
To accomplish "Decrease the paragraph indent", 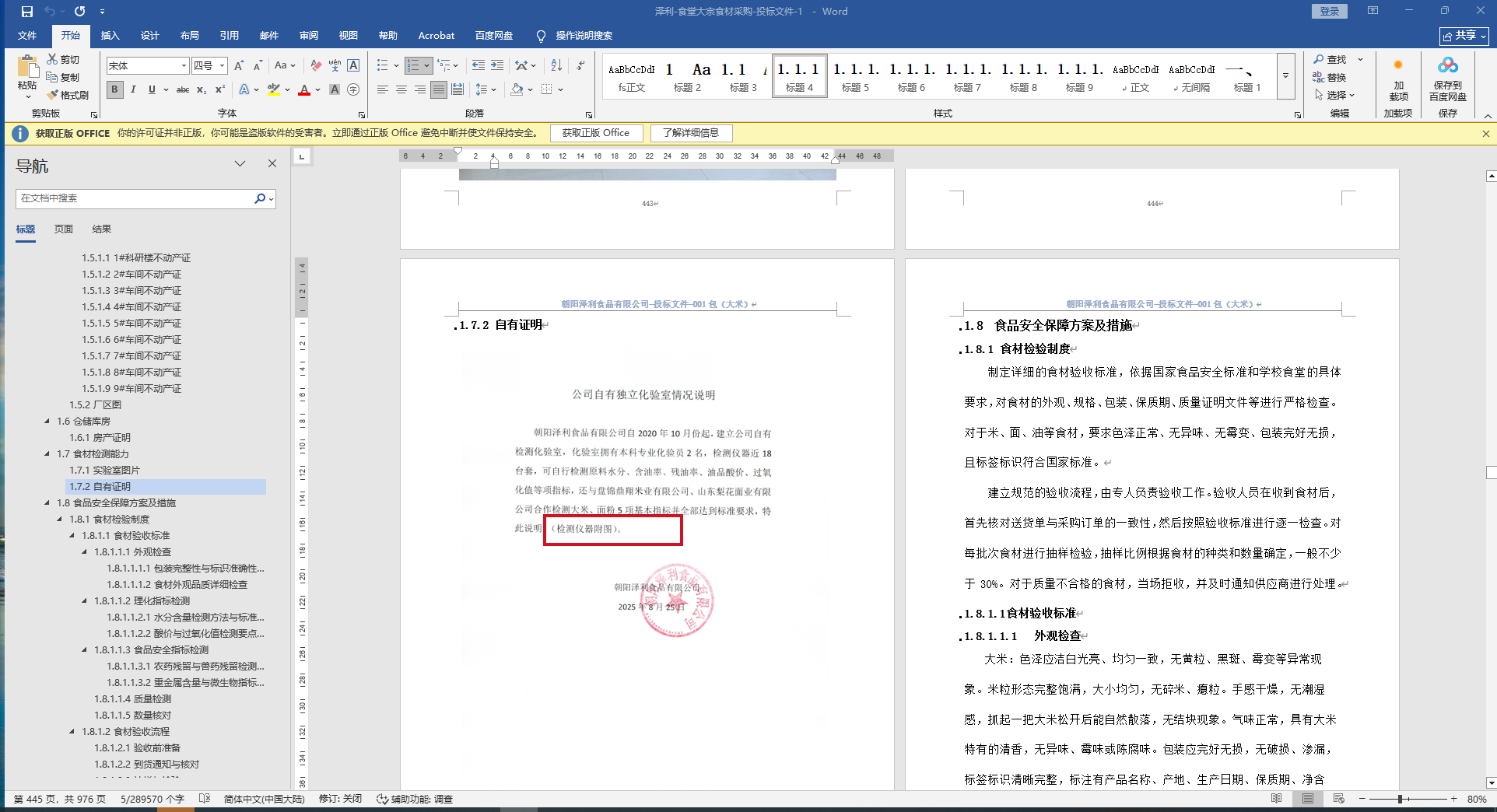I will coord(478,66).
